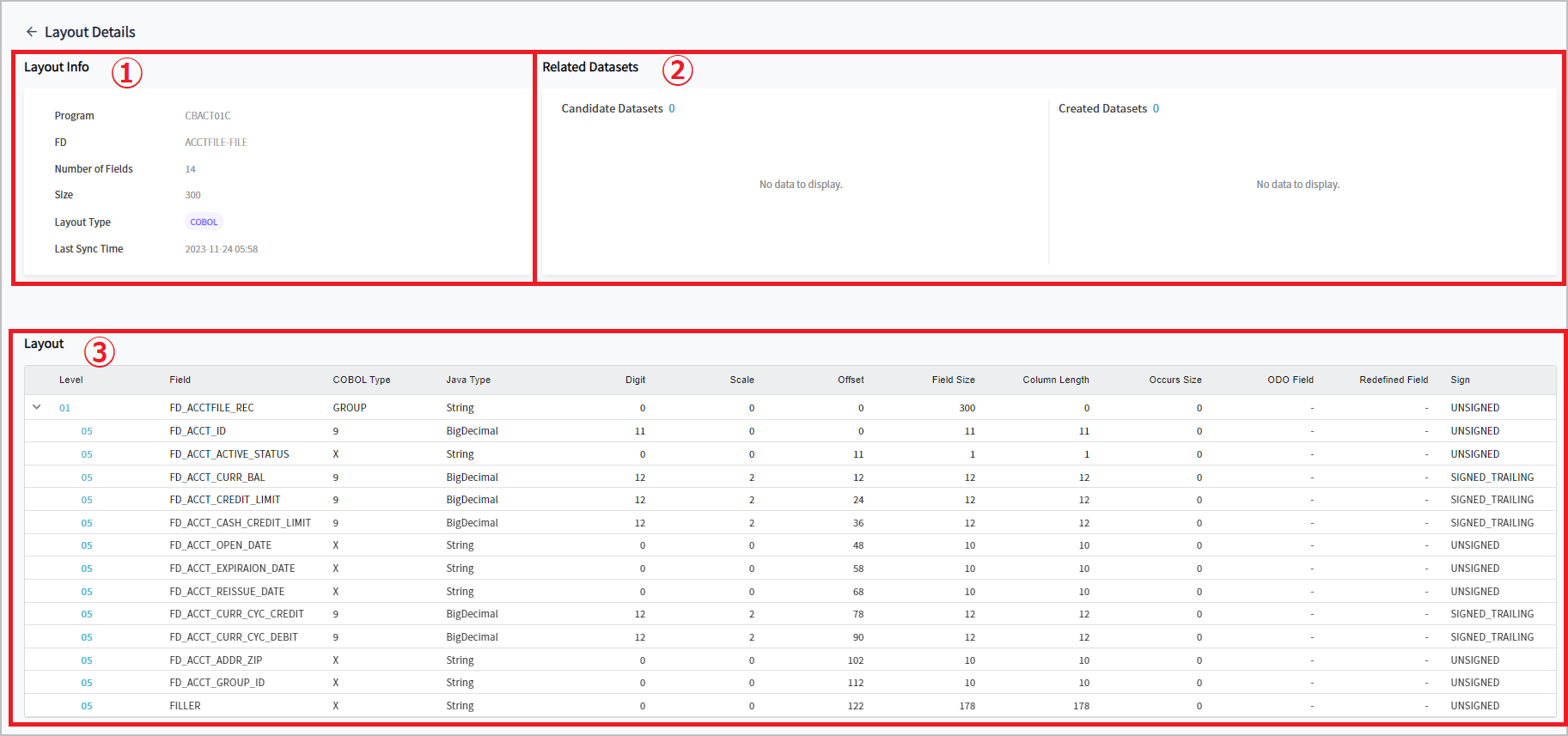Select the FD_ACCT_CREDIT_LIMIT field name
The width and height of the screenshot is (1568, 736).
point(225,500)
